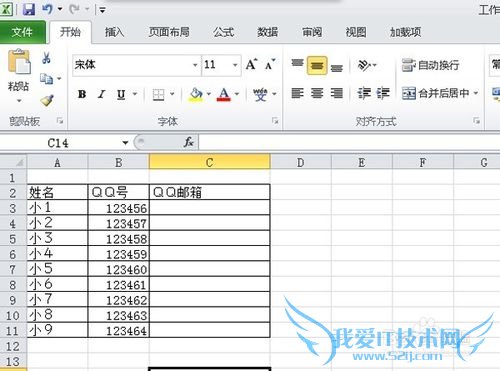
Task: Select cell containing QQ邮箱
Action: coord(209,192)
